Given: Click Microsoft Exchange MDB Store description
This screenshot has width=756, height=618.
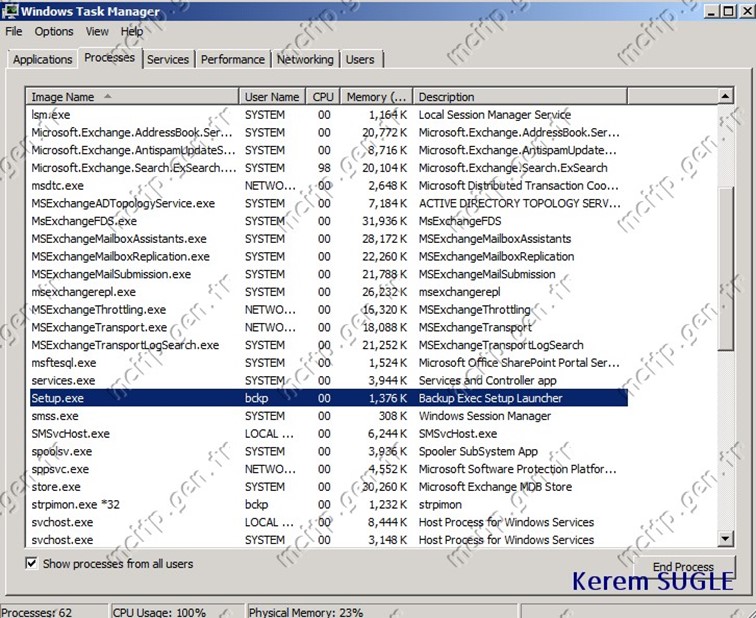Looking at the screenshot, I should [x=495, y=487].
